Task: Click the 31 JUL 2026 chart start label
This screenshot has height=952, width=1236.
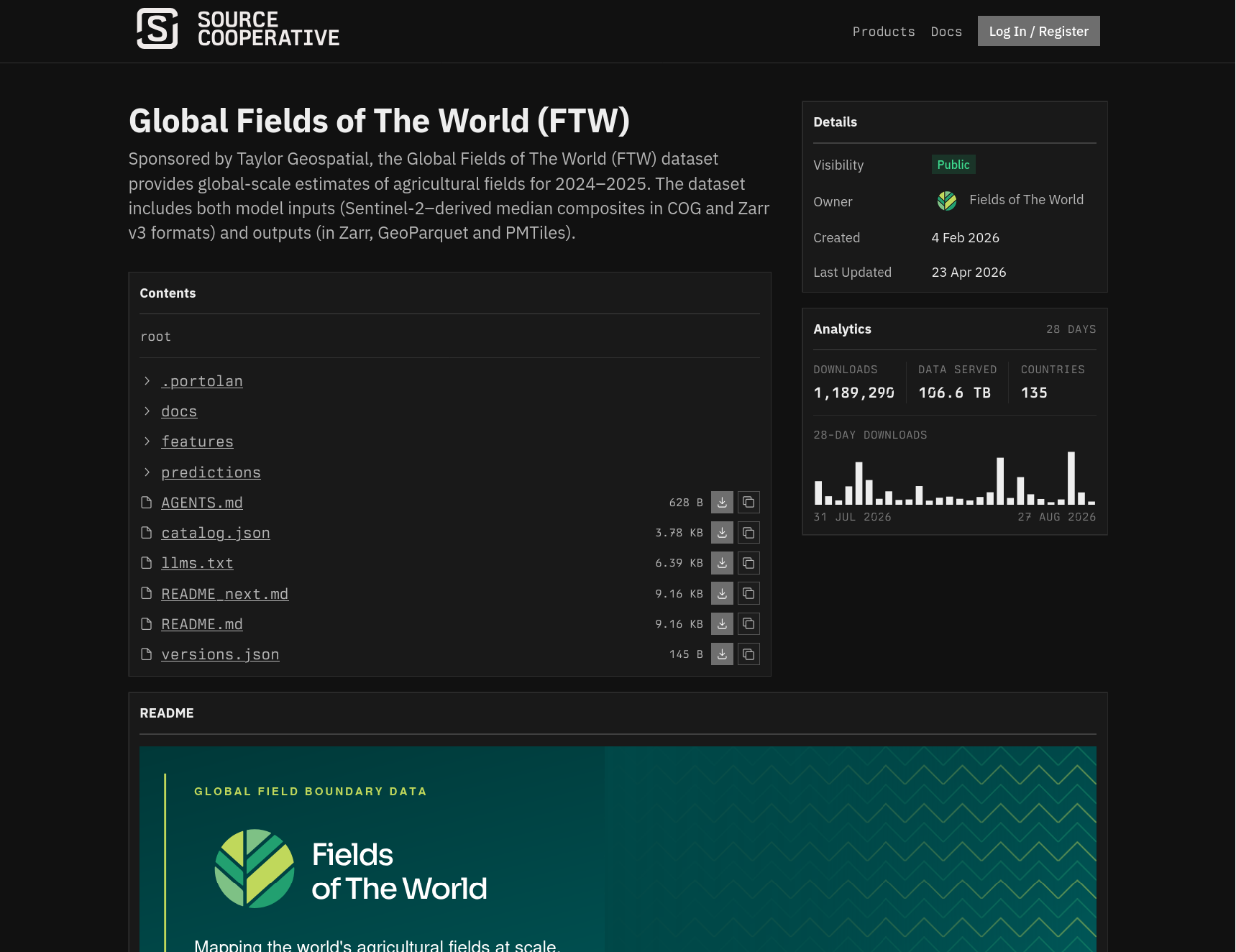Action: [852, 517]
